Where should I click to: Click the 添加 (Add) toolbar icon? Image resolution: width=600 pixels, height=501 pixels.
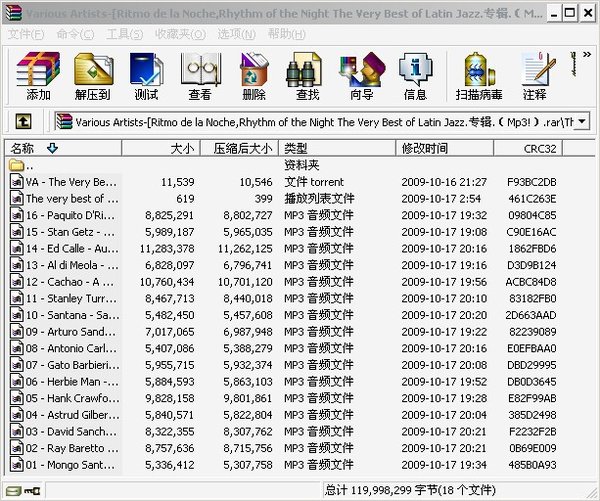(x=38, y=76)
